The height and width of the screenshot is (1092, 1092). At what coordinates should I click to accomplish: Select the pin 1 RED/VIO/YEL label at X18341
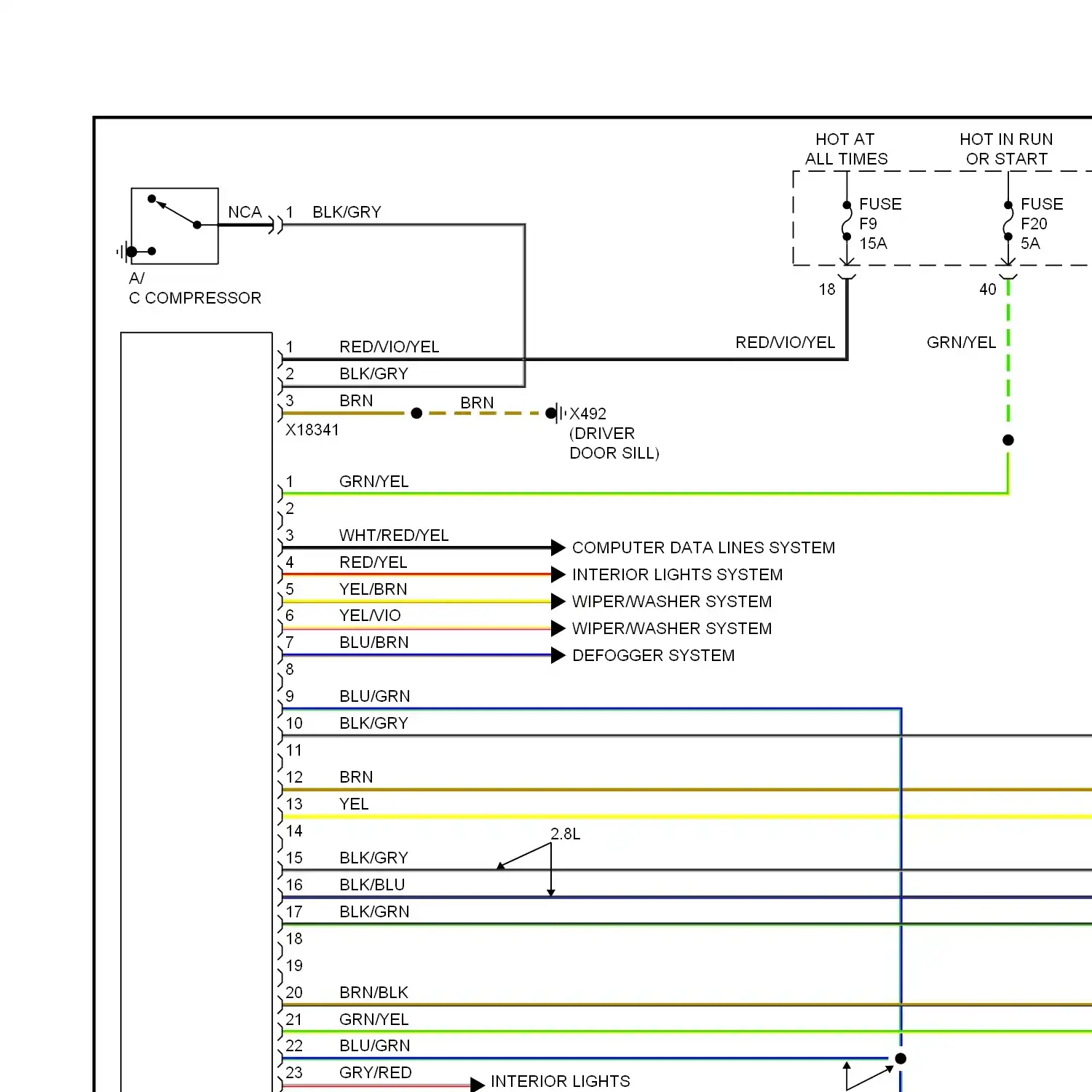389,347
